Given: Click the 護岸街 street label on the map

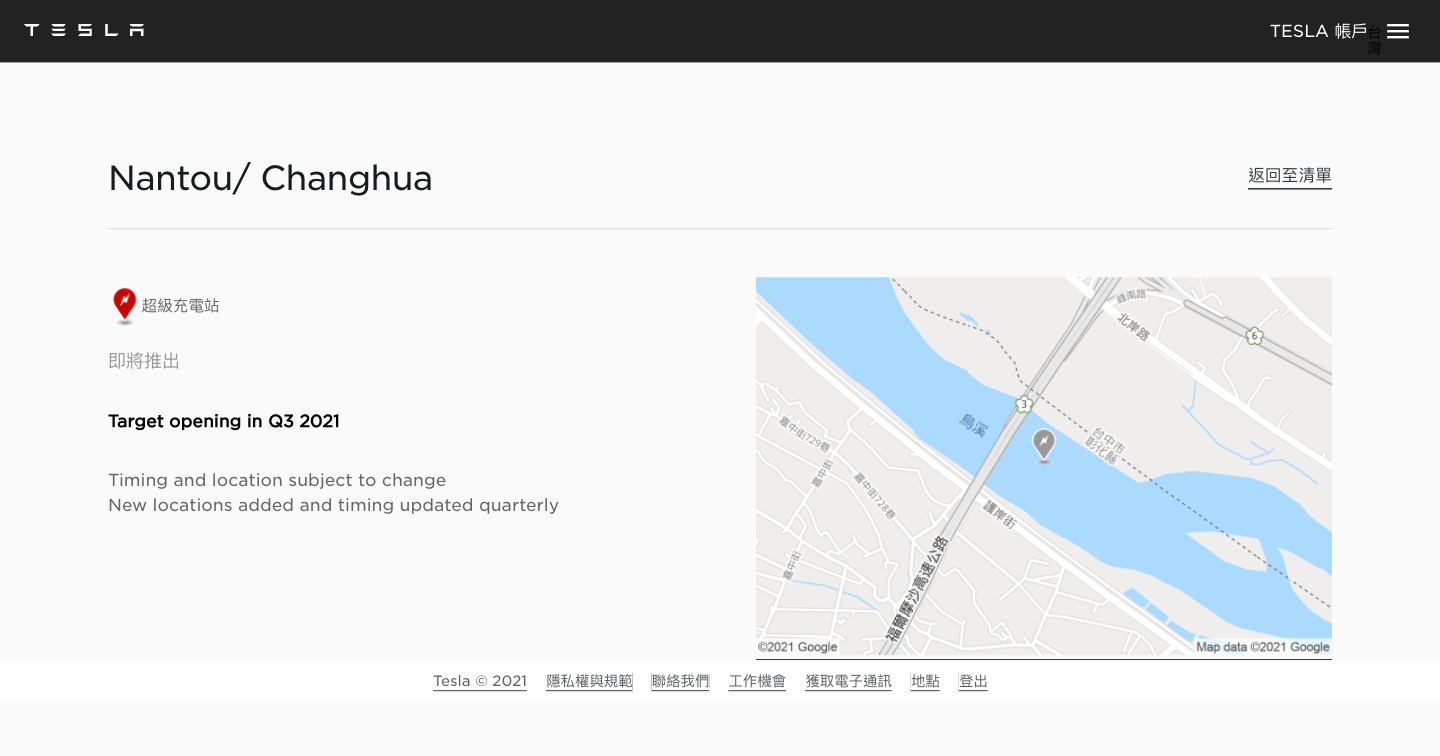Looking at the screenshot, I should [x=998, y=517].
